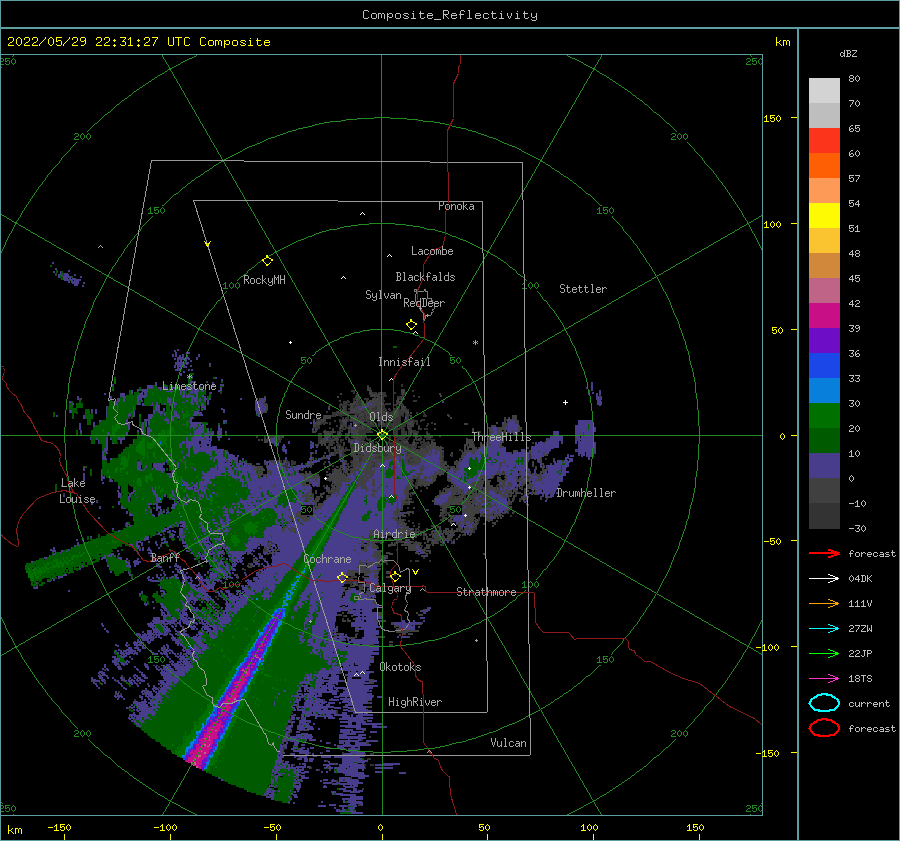This screenshot has width=900, height=841.
Task: Click the white asterisk marker southwest of Stettler
Action: [475, 343]
